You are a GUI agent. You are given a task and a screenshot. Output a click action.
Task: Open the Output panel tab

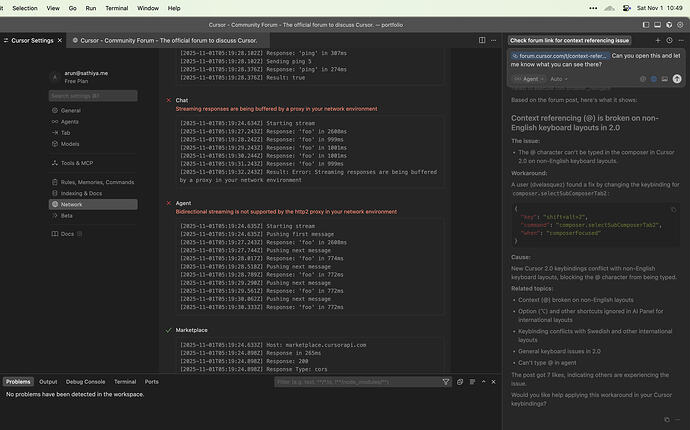tap(48, 381)
